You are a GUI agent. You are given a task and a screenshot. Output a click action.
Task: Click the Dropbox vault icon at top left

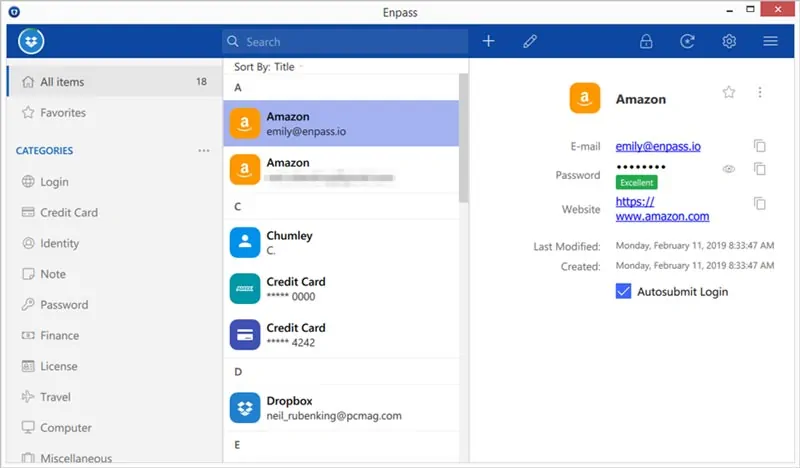click(31, 41)
